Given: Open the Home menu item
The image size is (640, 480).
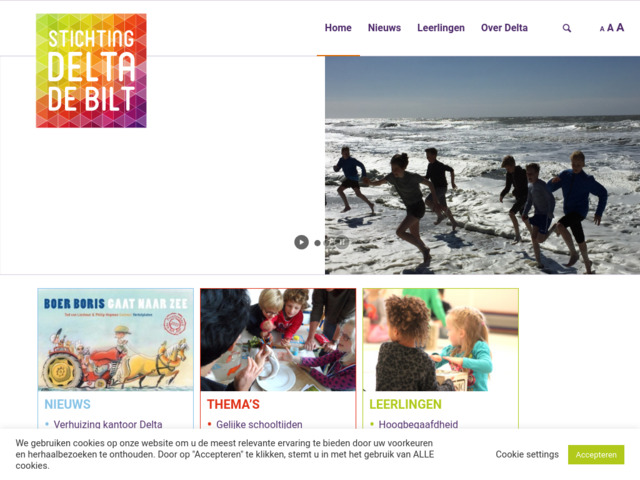Looking at the screenshot, I should point(338,28).
